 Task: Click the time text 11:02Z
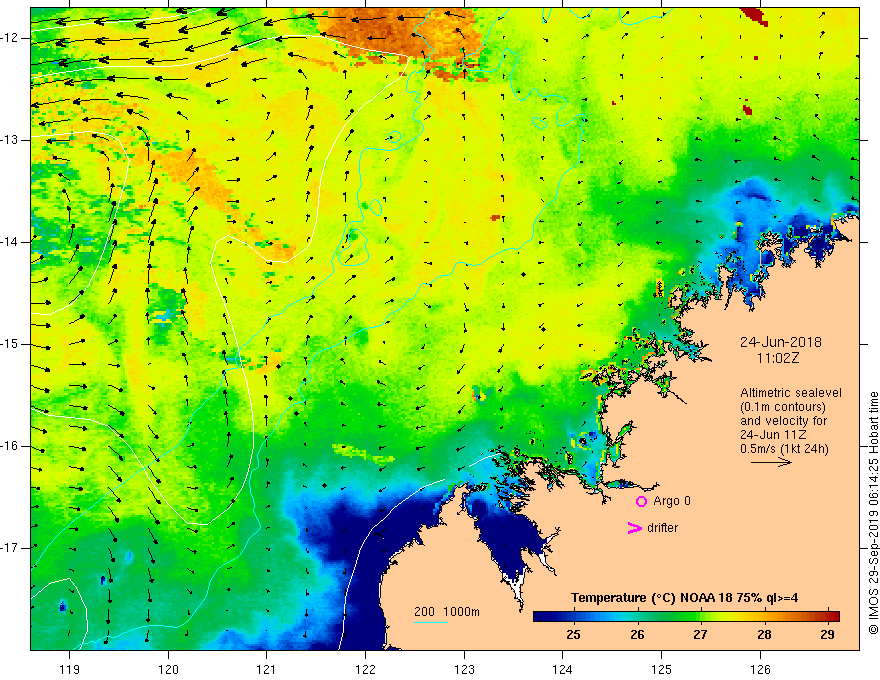click(777, 358)
